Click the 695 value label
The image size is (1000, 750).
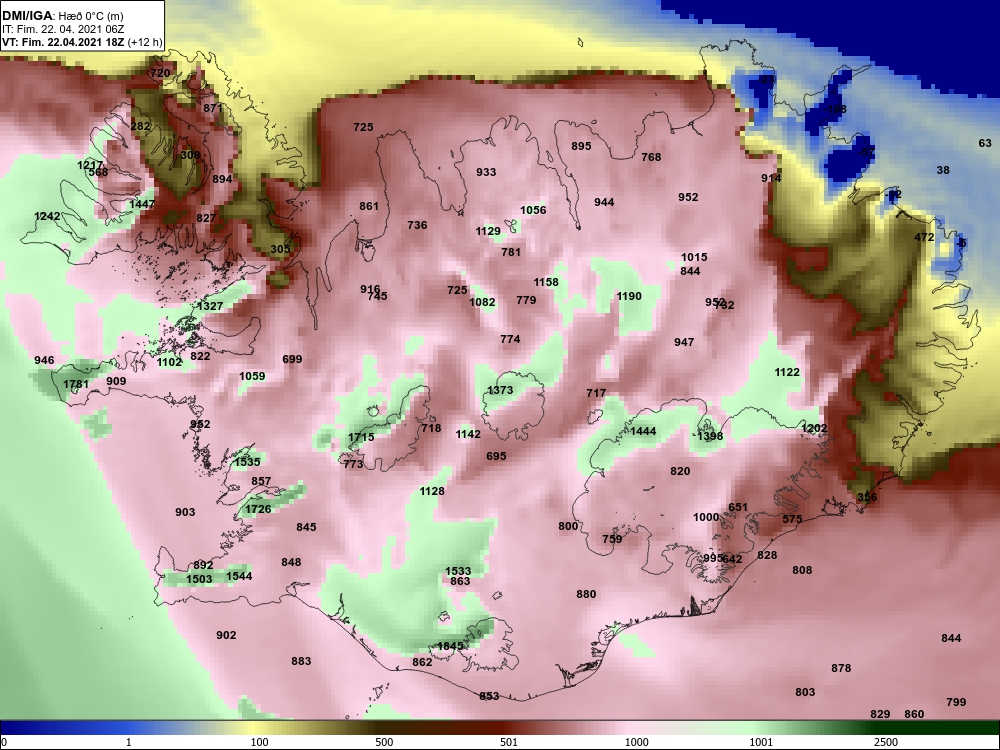496,456
